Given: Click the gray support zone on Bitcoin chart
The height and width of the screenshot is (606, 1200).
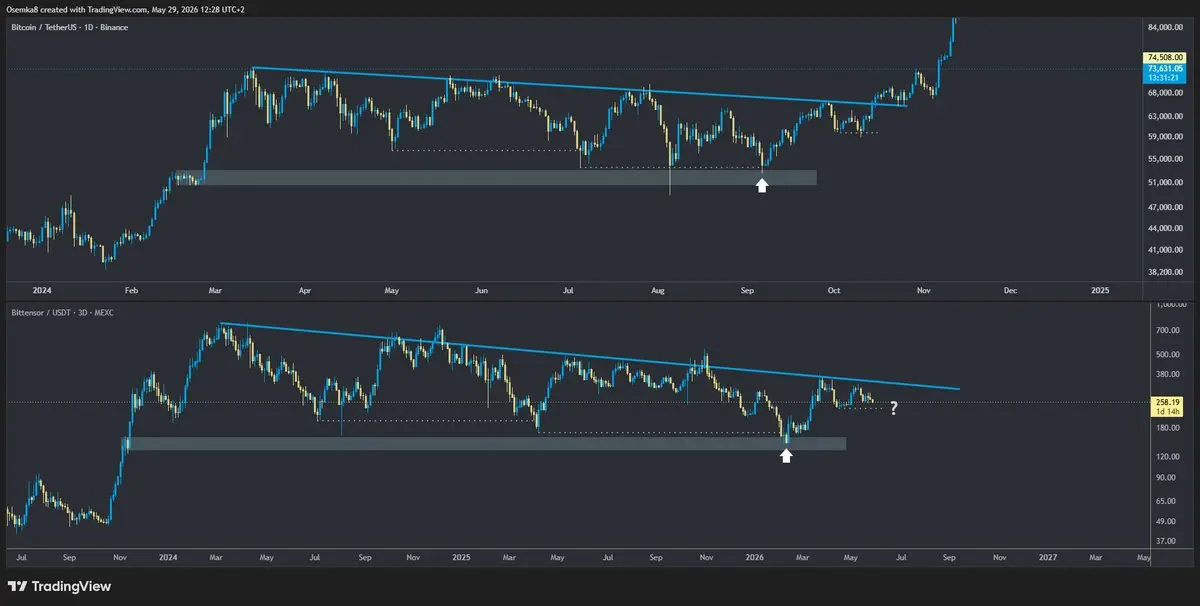Looking at the screenshot, I should (495, 178).
